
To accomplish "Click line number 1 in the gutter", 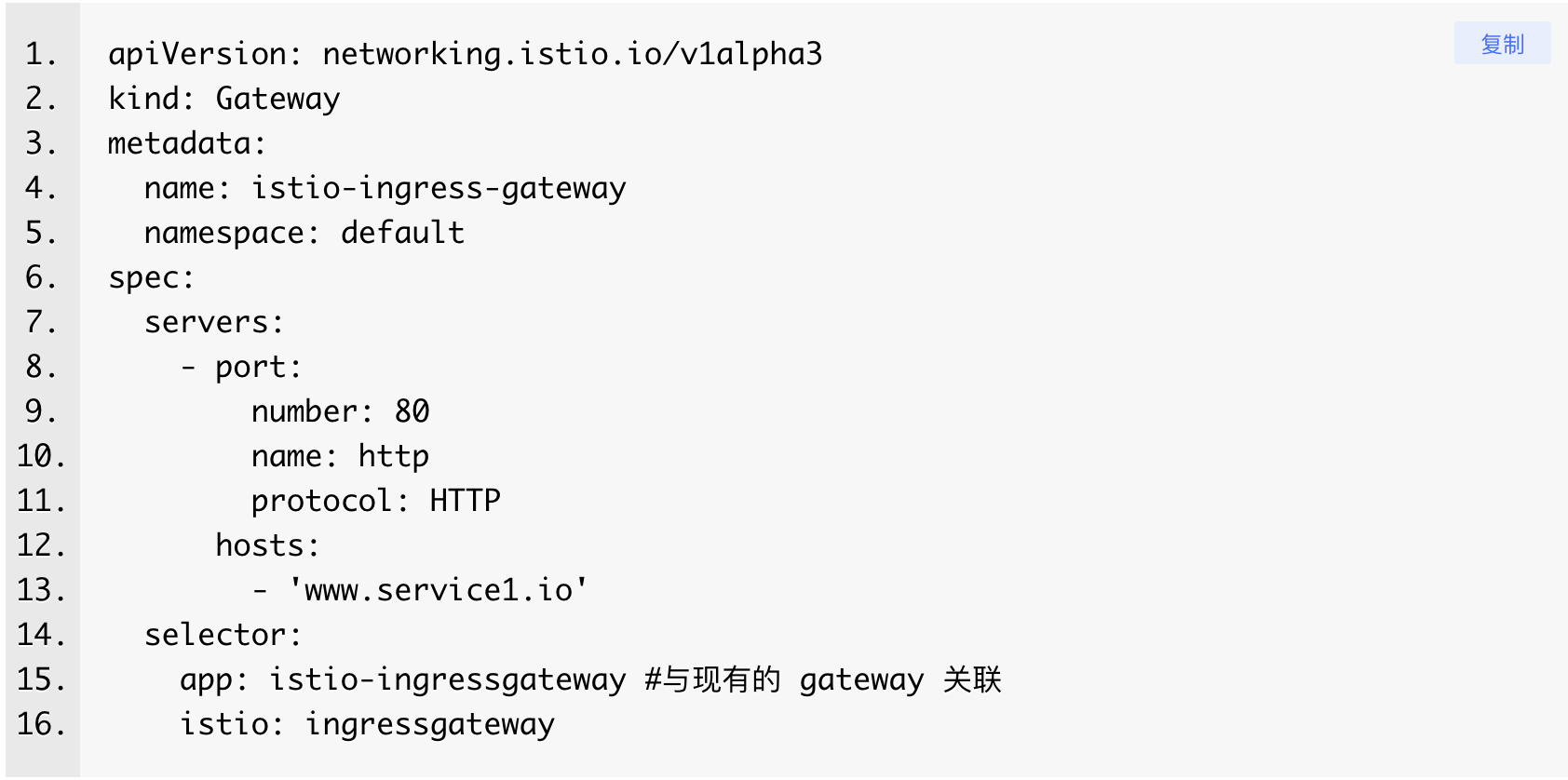I will coord(41,54).
